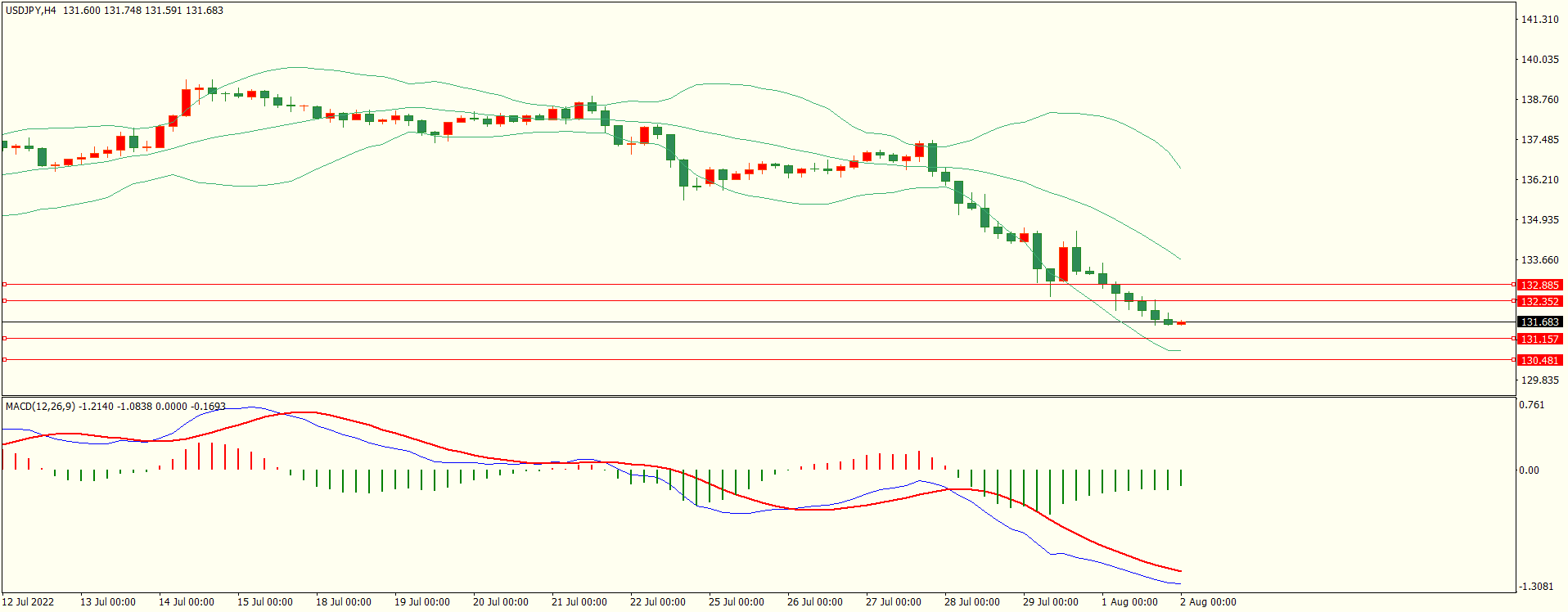Click the 131.683 current price label
Viewport: 1568px width, 612px height.
[1539, 322]
